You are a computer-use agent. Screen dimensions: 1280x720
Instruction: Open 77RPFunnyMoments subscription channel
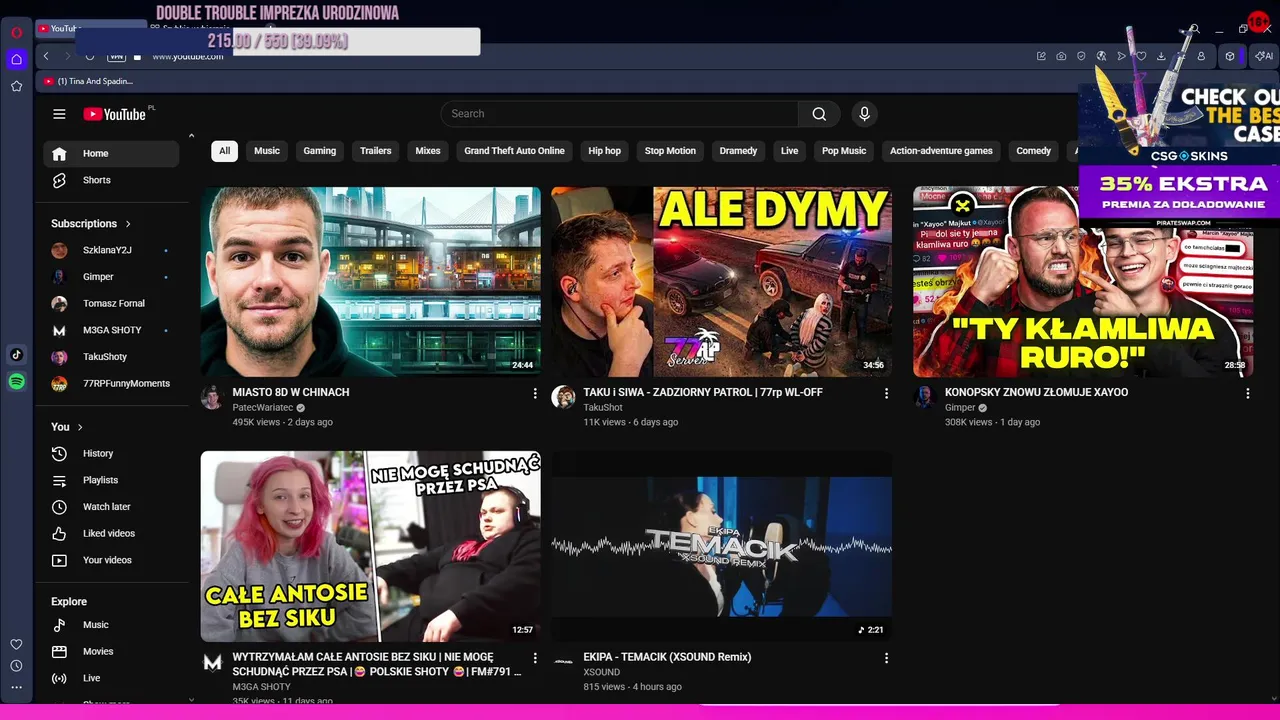point(111,384)
